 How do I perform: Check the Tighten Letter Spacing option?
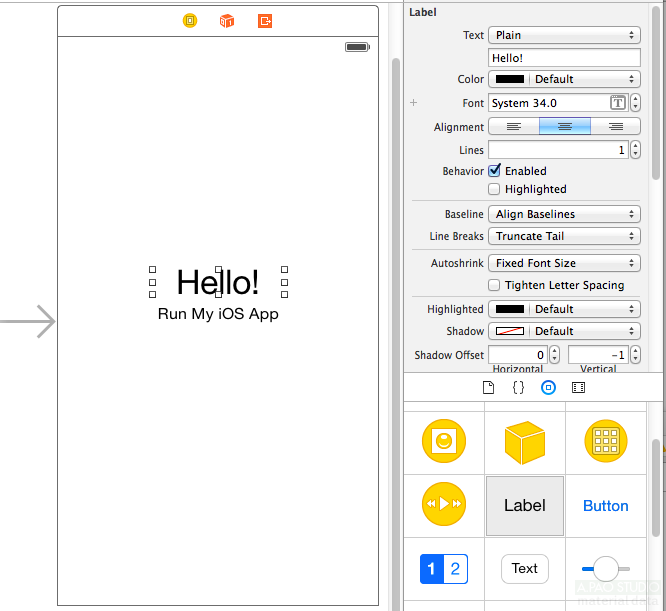point(494,285)
